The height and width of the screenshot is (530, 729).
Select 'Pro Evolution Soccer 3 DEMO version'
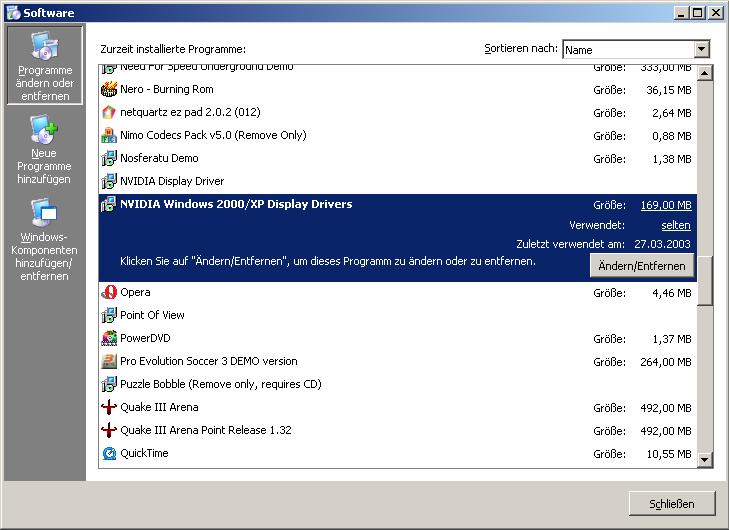(398, 361)
